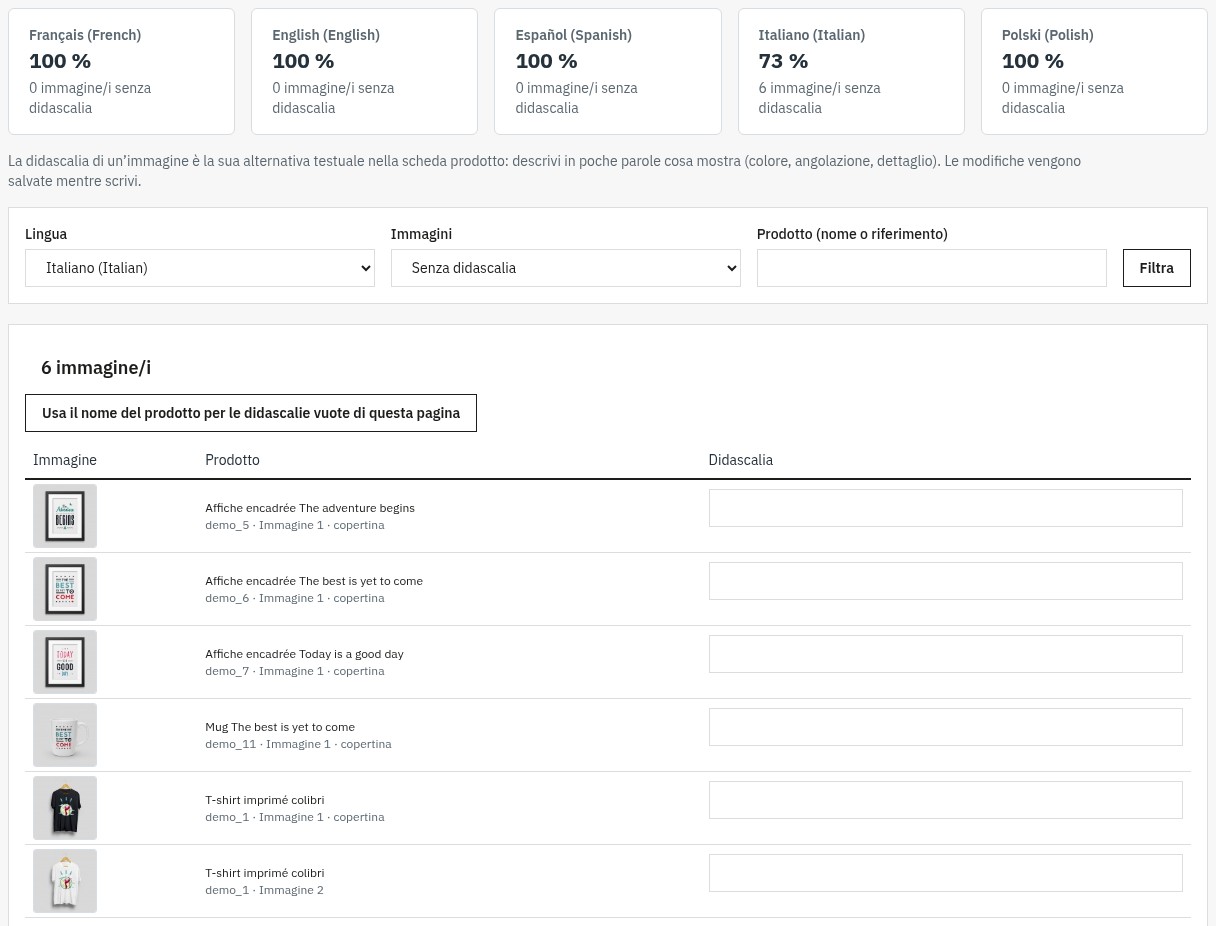Open the Lingua language dropdown
This screenshot has width=1216, height=926.
pos(199,268)
